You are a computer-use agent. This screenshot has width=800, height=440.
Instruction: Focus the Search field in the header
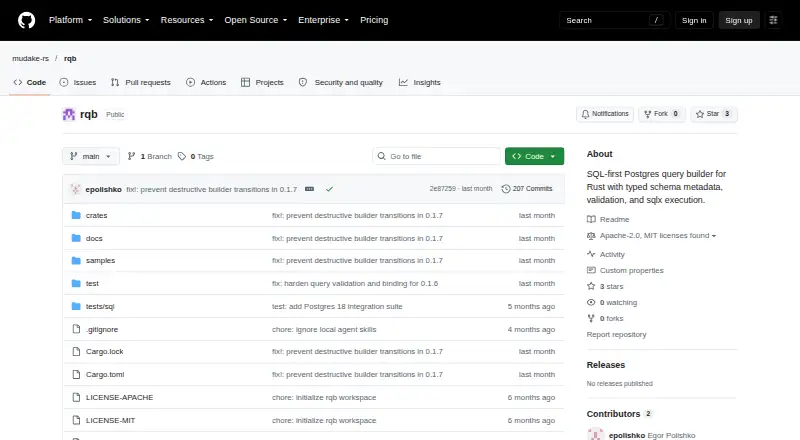pos(614,20)
